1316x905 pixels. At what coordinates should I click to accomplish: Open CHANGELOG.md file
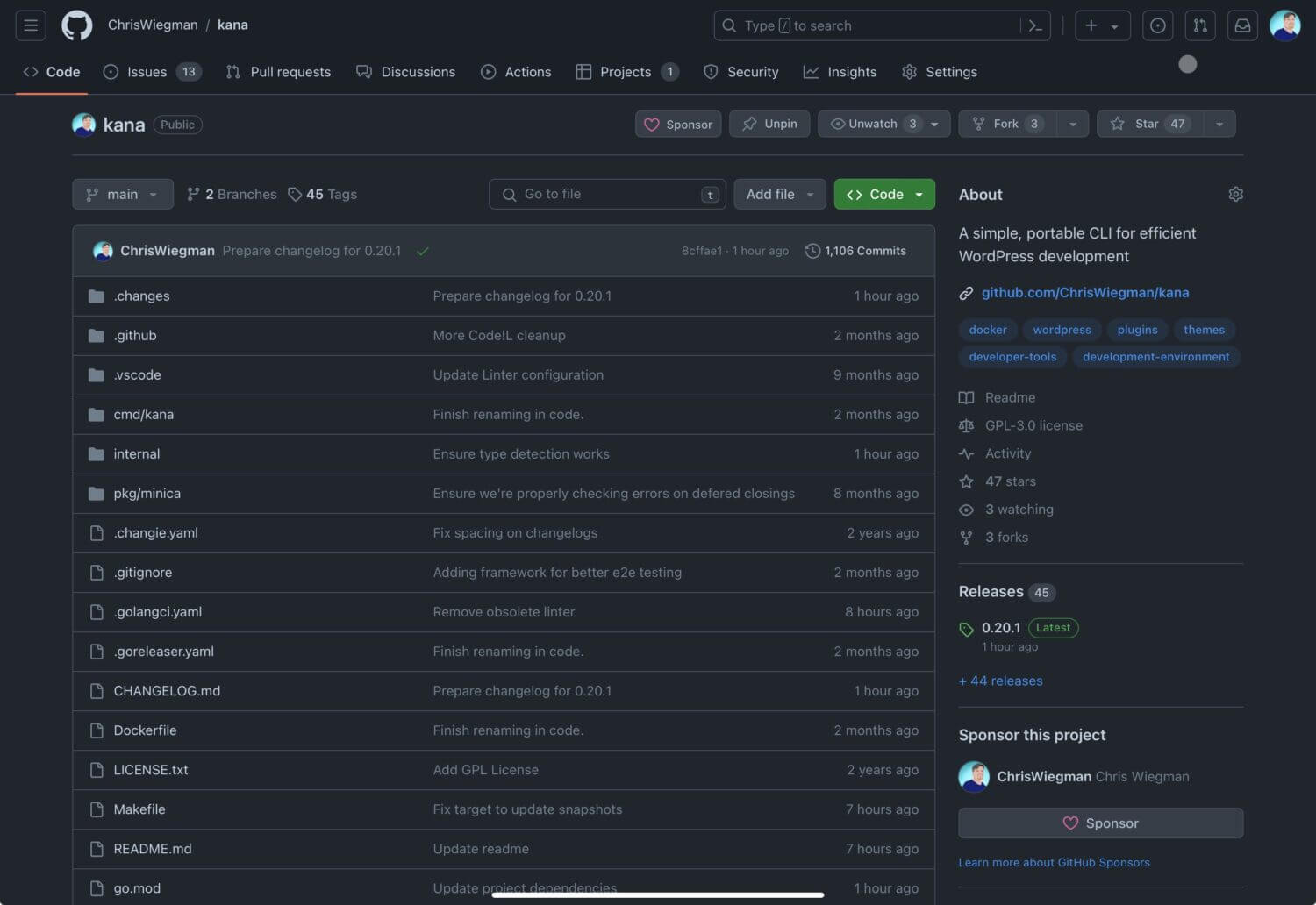click(167, 690)
